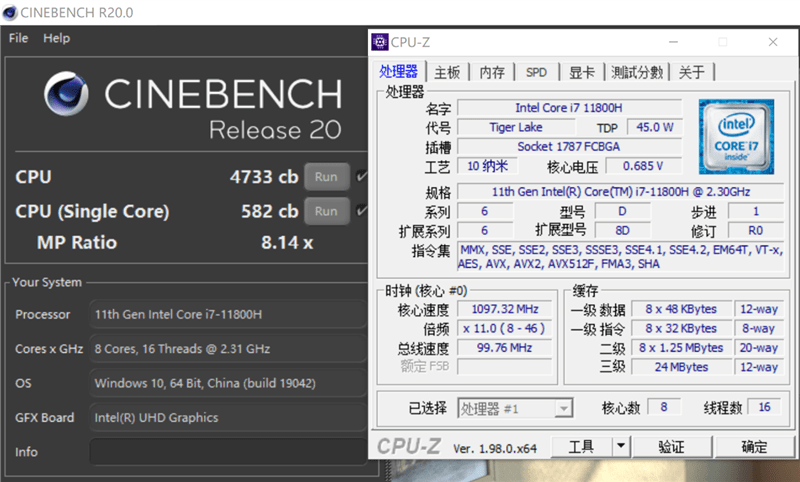
Task: Click the OS 'Windows 10, 64 Bit' field
Action: (229, 383)
